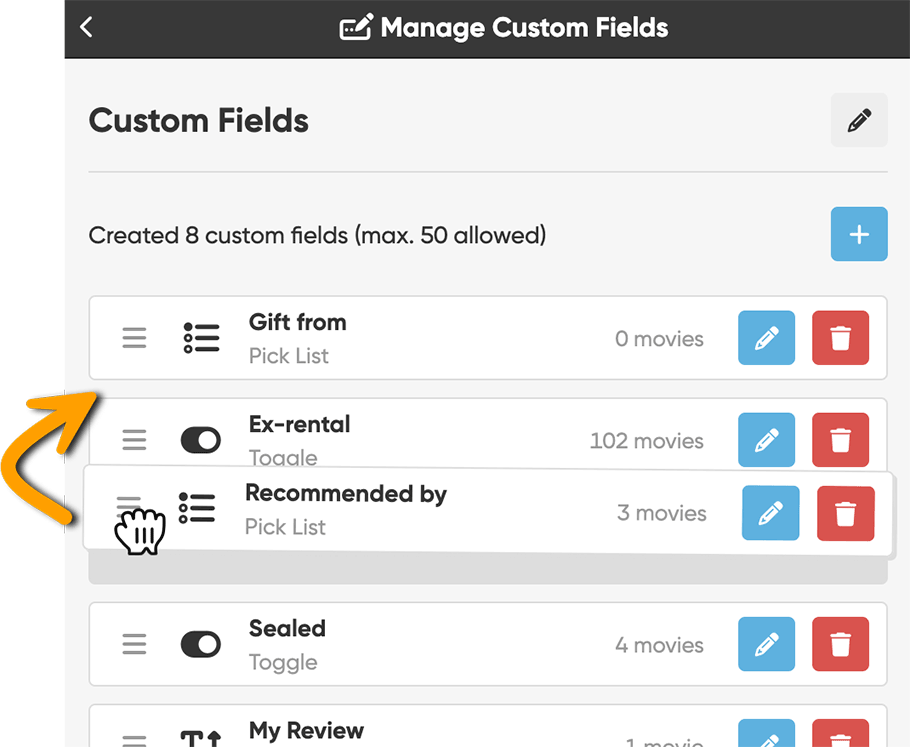Select the Sealed field name
Screen dimensions: 910x747
287,629
